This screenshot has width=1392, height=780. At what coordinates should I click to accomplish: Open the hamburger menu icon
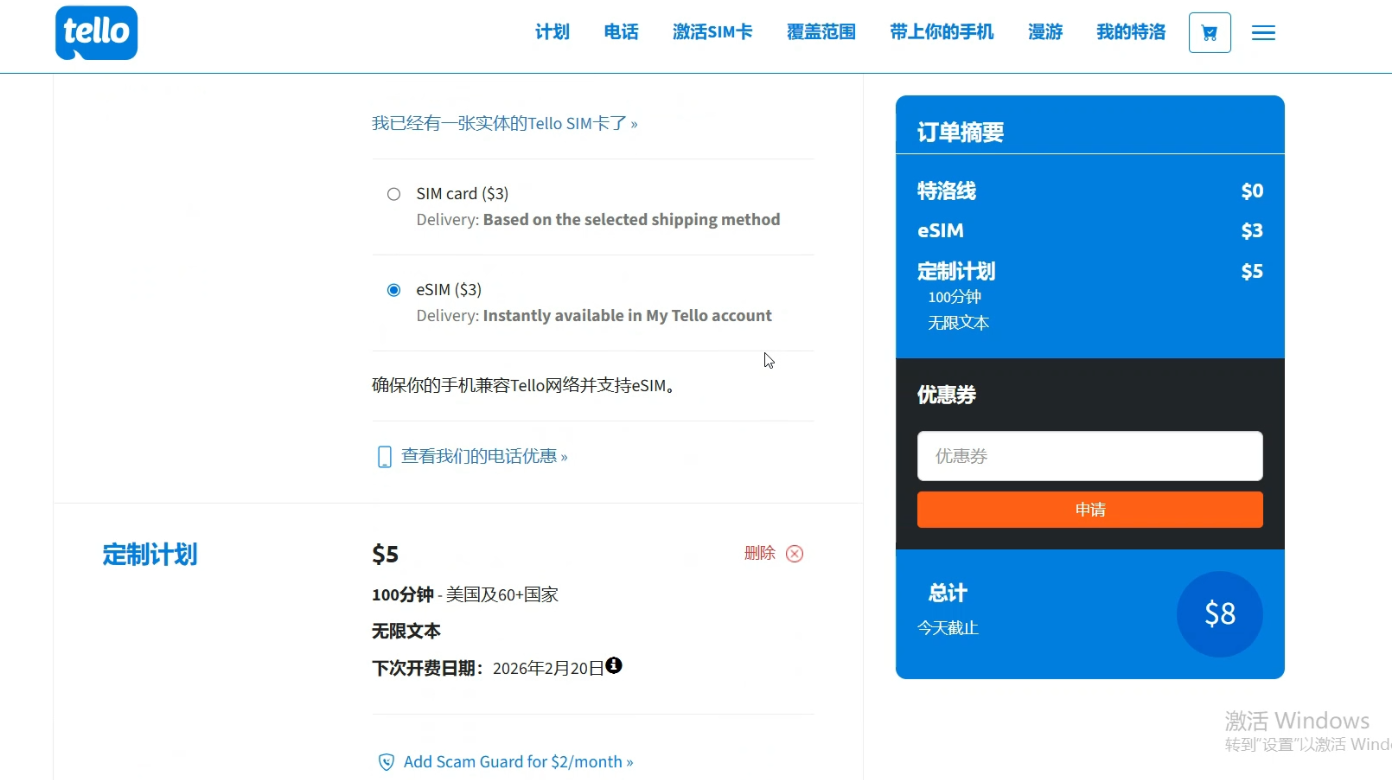(x=1263, y=33)
